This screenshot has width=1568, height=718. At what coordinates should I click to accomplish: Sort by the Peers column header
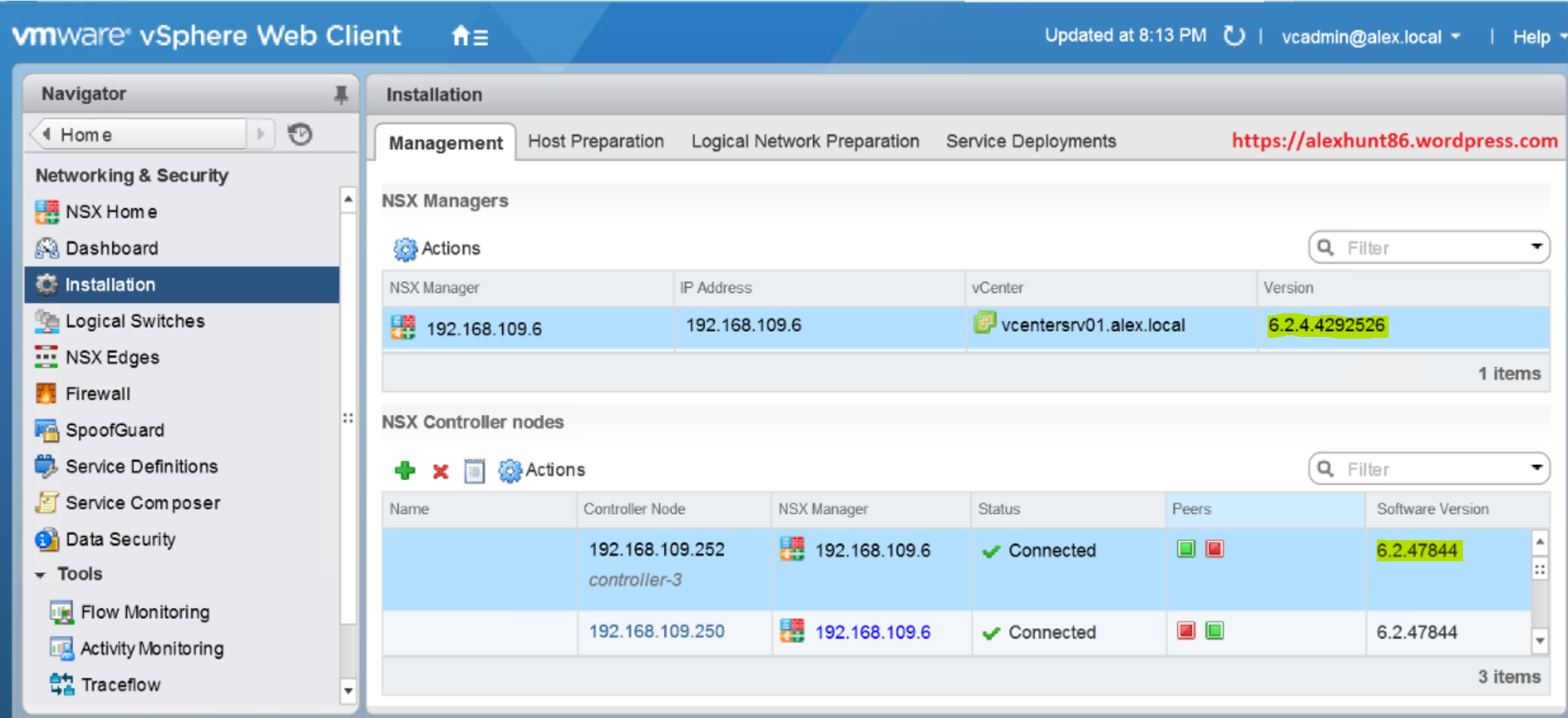[x=1266, y=509]
